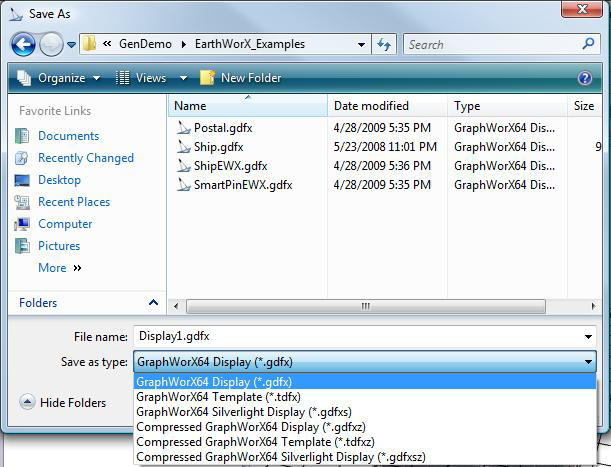
Task: Expand the Folders pane
Action: (153, 303)
